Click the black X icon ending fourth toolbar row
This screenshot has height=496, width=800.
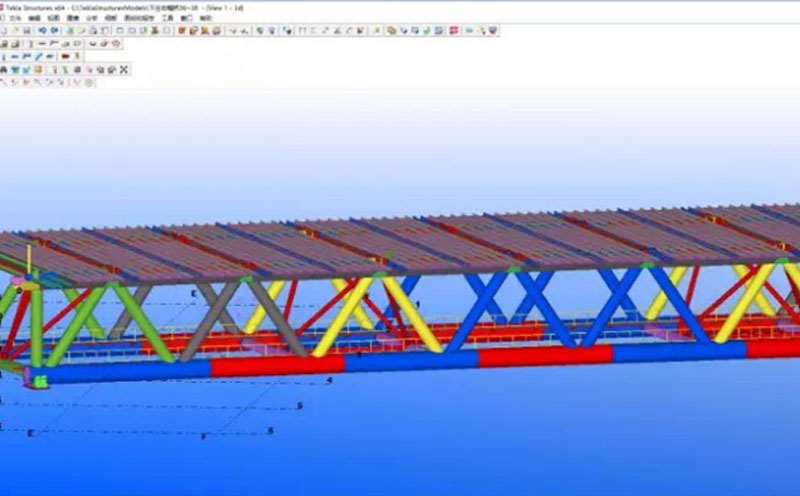123,69
